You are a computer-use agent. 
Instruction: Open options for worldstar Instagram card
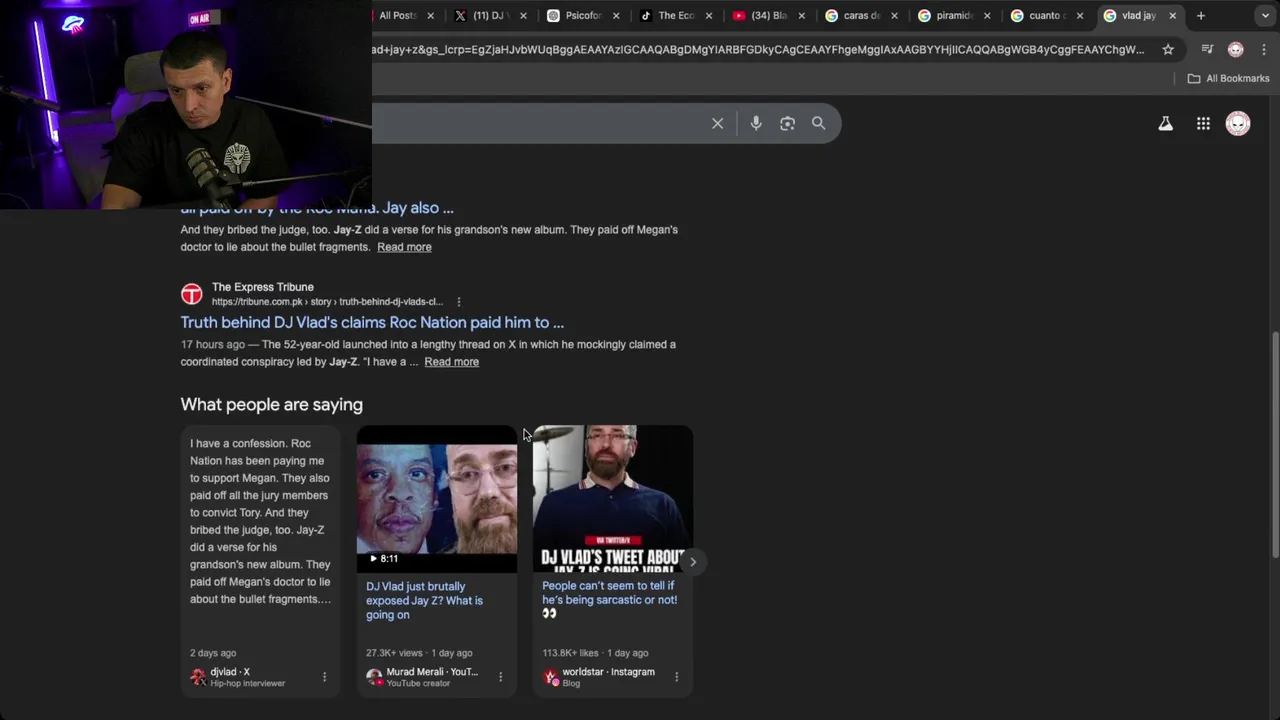(676, 677)
